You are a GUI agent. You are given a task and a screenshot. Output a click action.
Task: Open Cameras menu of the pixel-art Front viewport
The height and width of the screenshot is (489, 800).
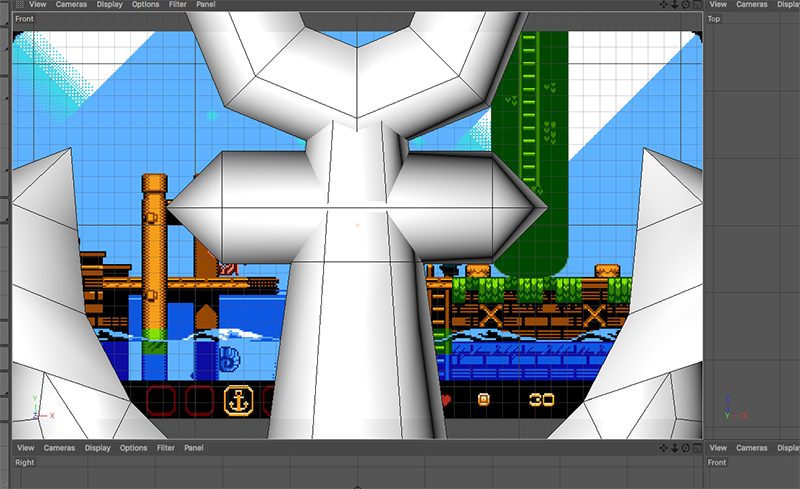click(71, 4)
